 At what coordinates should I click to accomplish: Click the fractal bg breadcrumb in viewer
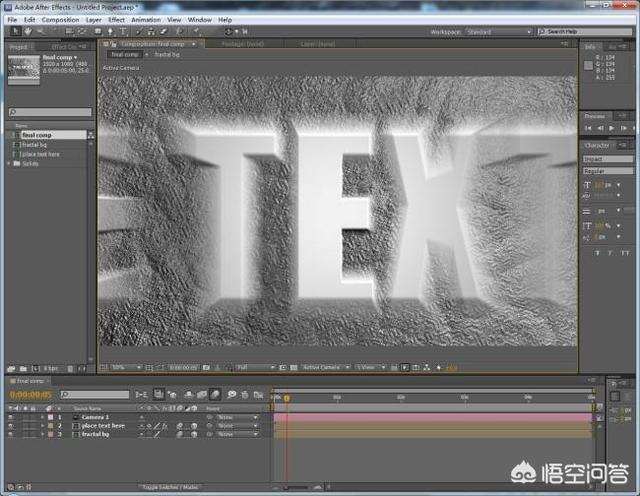coord(167,54)
